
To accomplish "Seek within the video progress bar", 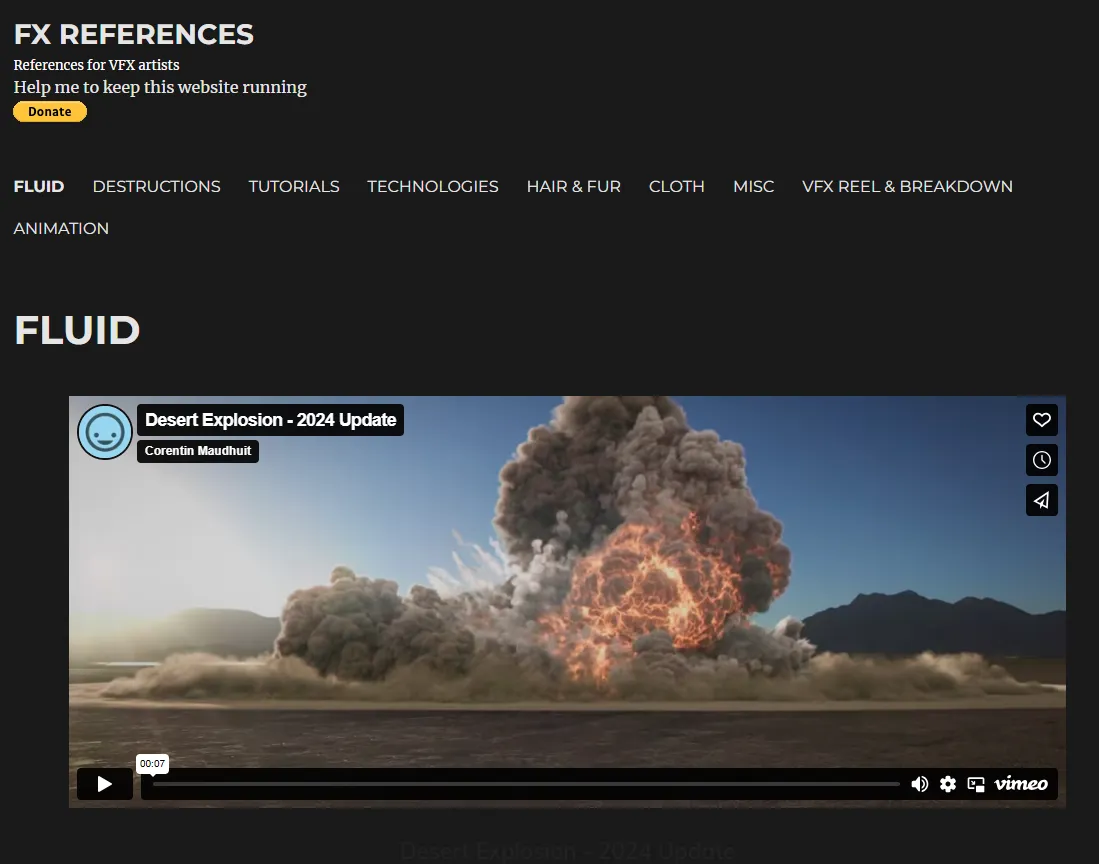I will pyautogui.click(x=525, y=784).
